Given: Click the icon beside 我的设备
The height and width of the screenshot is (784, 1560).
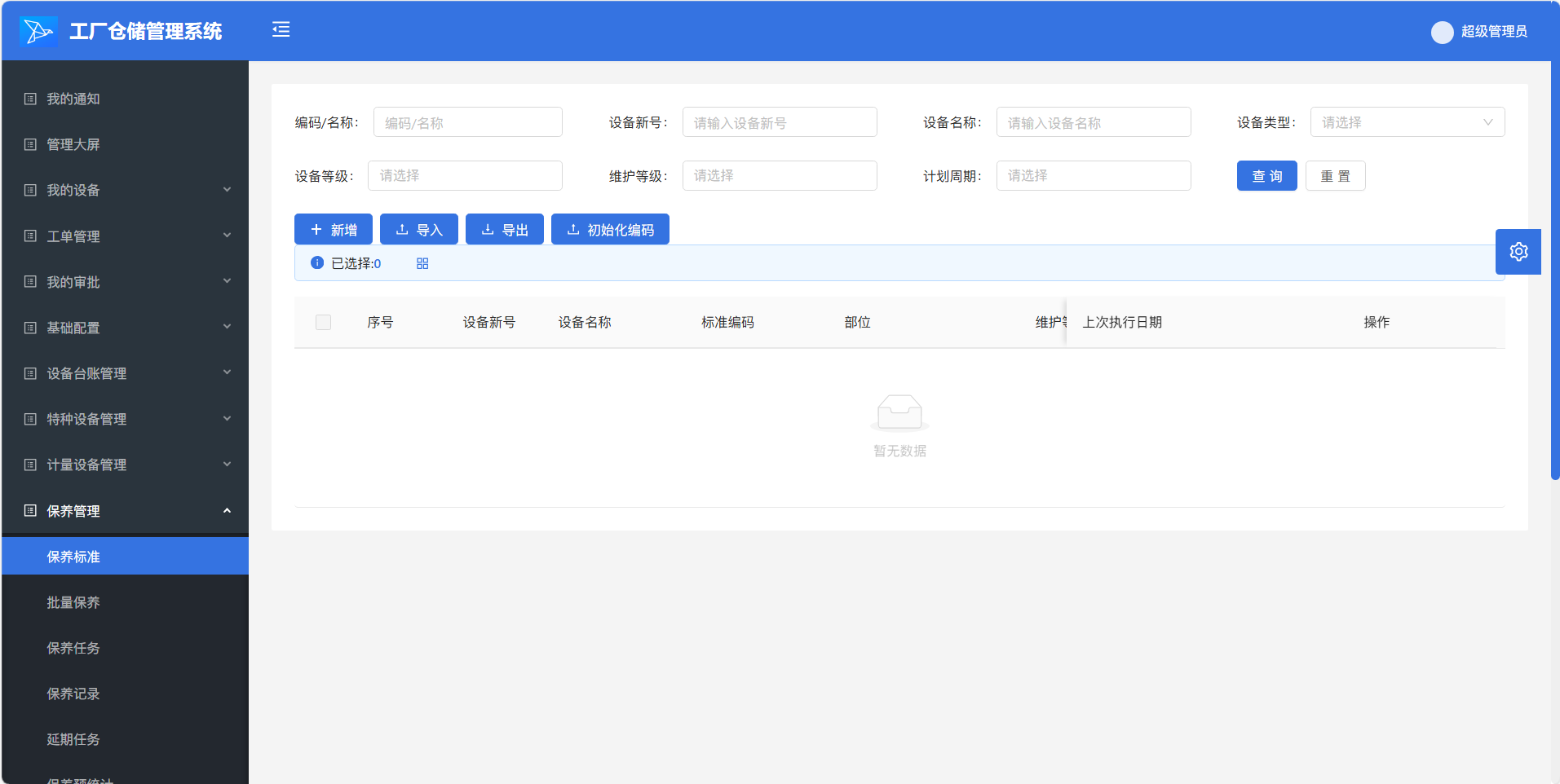Looking at the screenshot, I should (x=30, y=190).
